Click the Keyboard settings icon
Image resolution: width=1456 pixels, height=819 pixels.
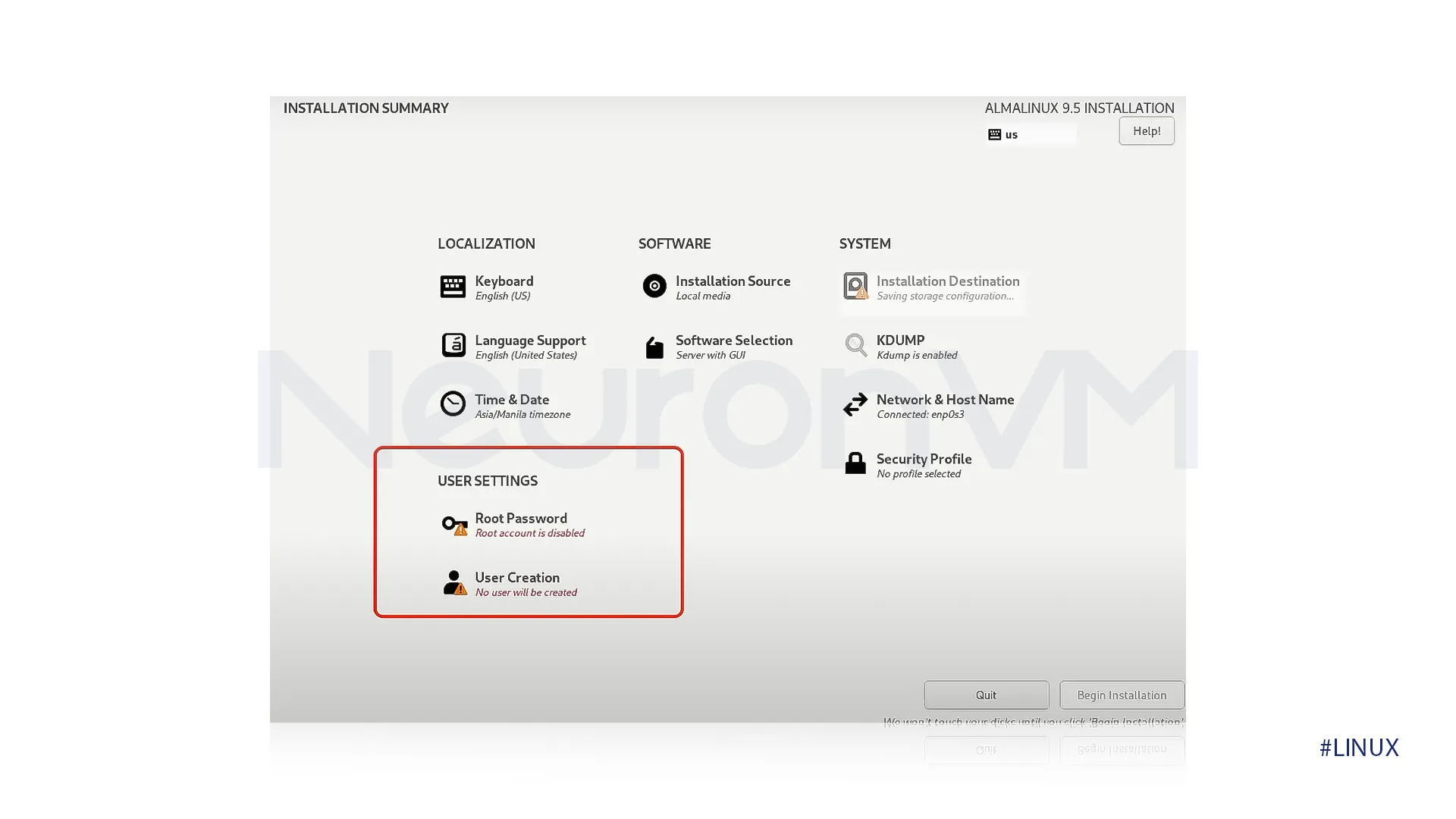pos(452,286)
